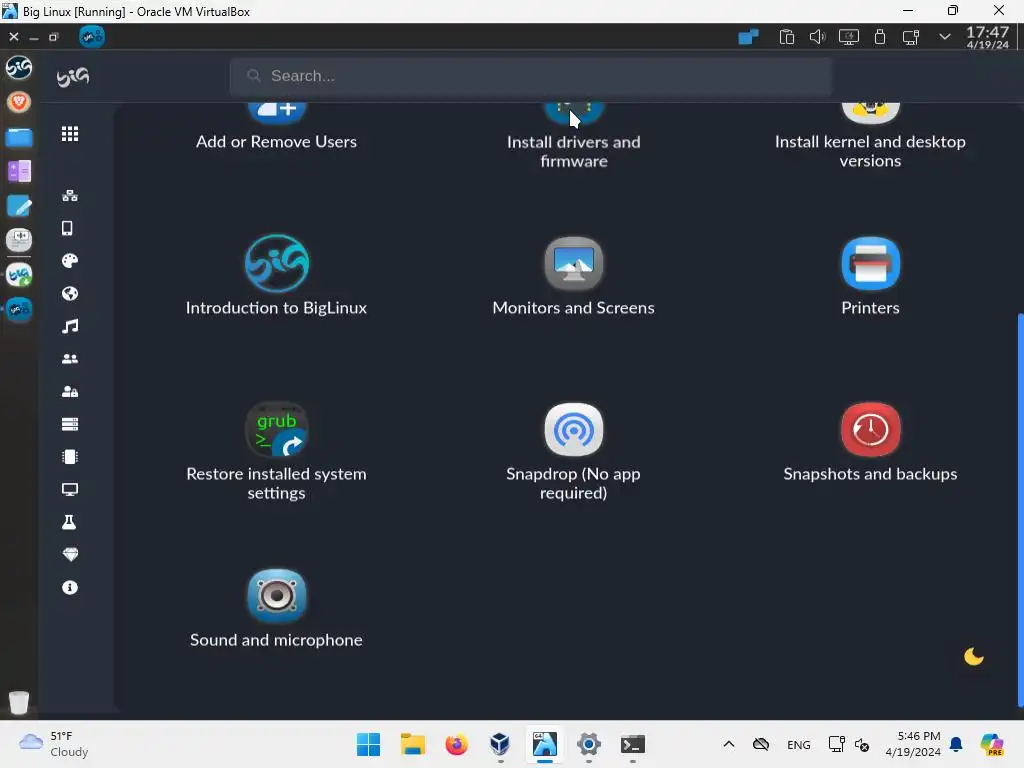Show hidden icons in Windows system tray
Screen dimensions: 1024x768
coord(729,744)
